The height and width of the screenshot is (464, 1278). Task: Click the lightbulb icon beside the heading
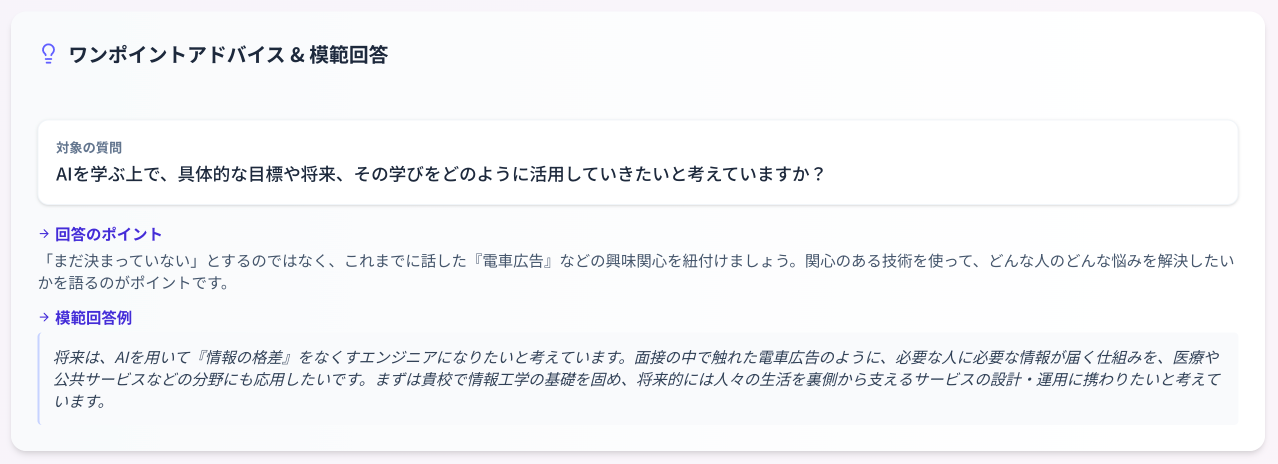point(47,54)
